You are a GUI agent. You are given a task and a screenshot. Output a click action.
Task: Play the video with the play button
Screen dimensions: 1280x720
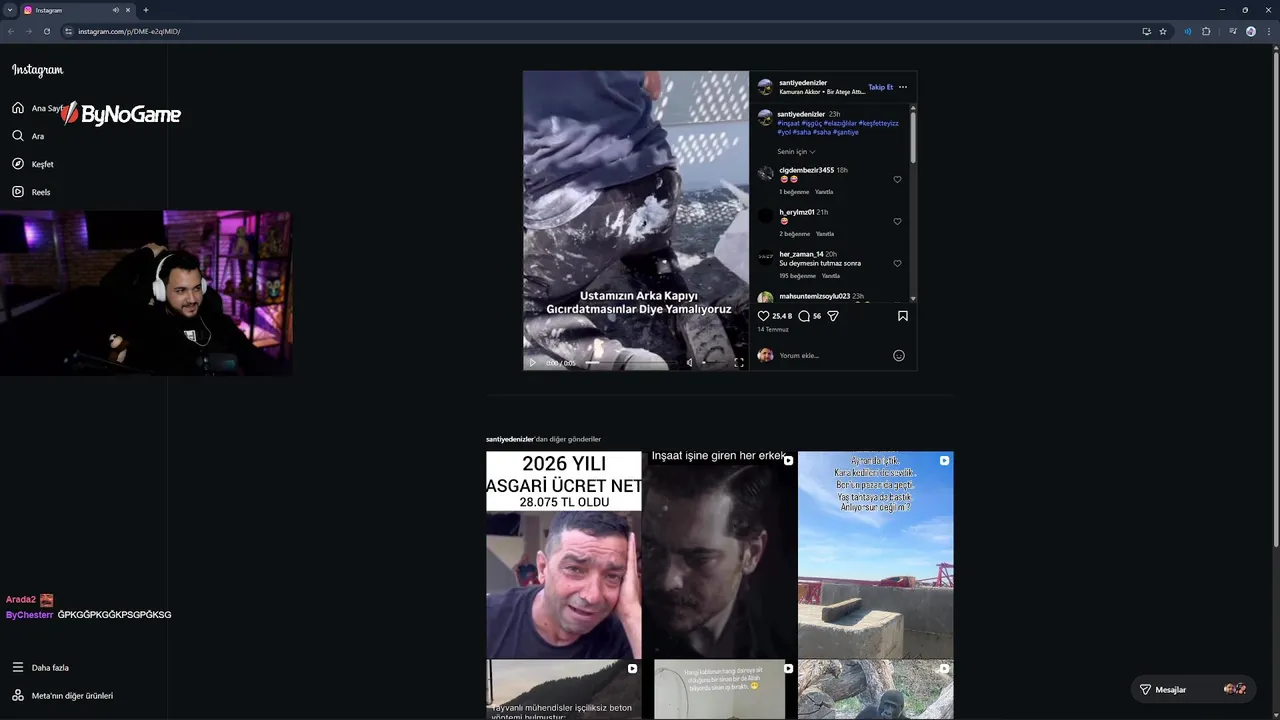(x=532, y=363)
